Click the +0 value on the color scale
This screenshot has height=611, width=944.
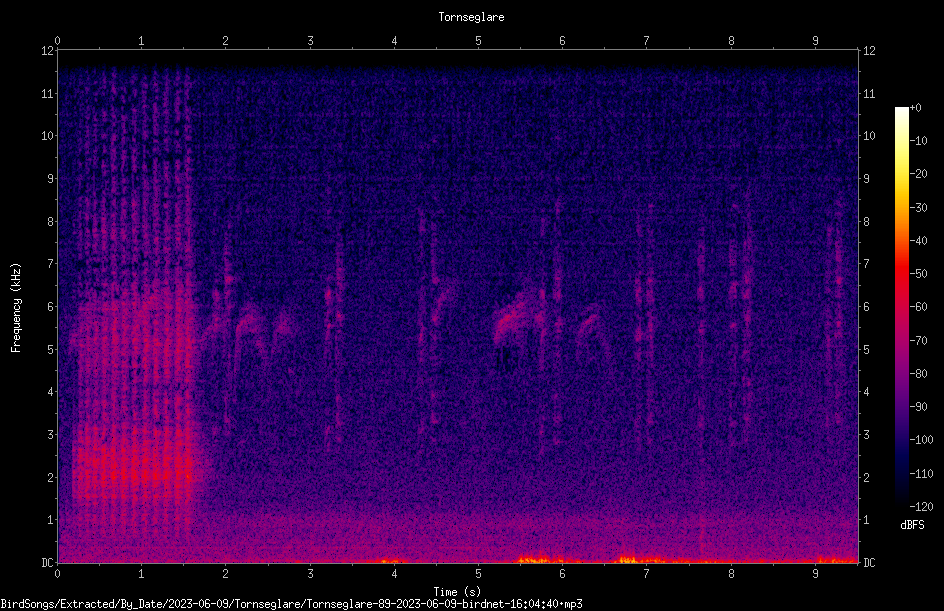point(915,108)
